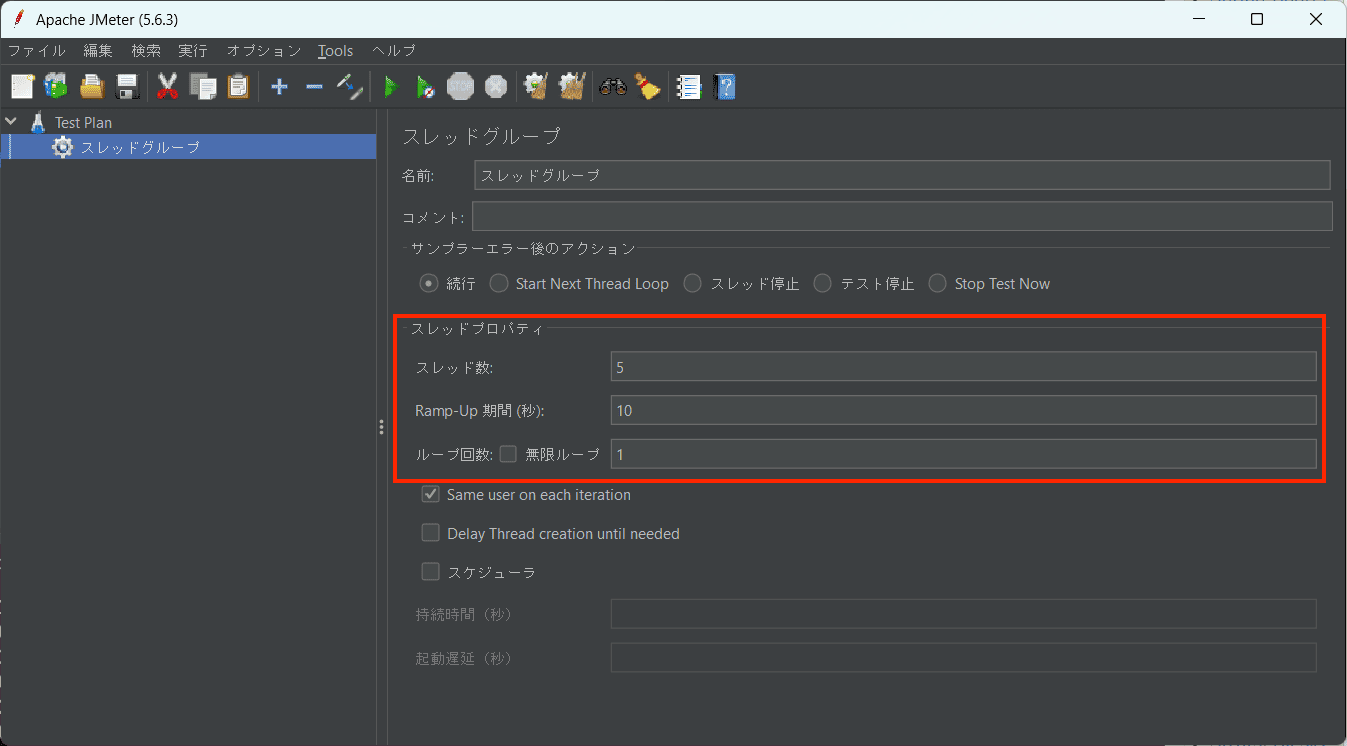Select スレッドグループ in the tree
Screen dimensions: 1347x746
coord(141,147)
